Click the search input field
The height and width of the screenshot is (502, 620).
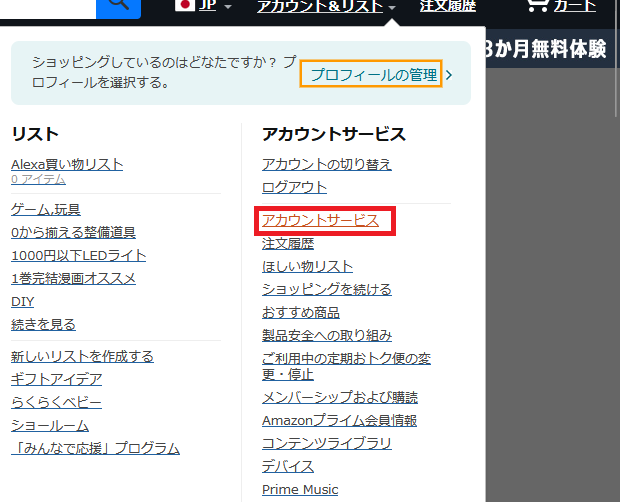(48, 8)
